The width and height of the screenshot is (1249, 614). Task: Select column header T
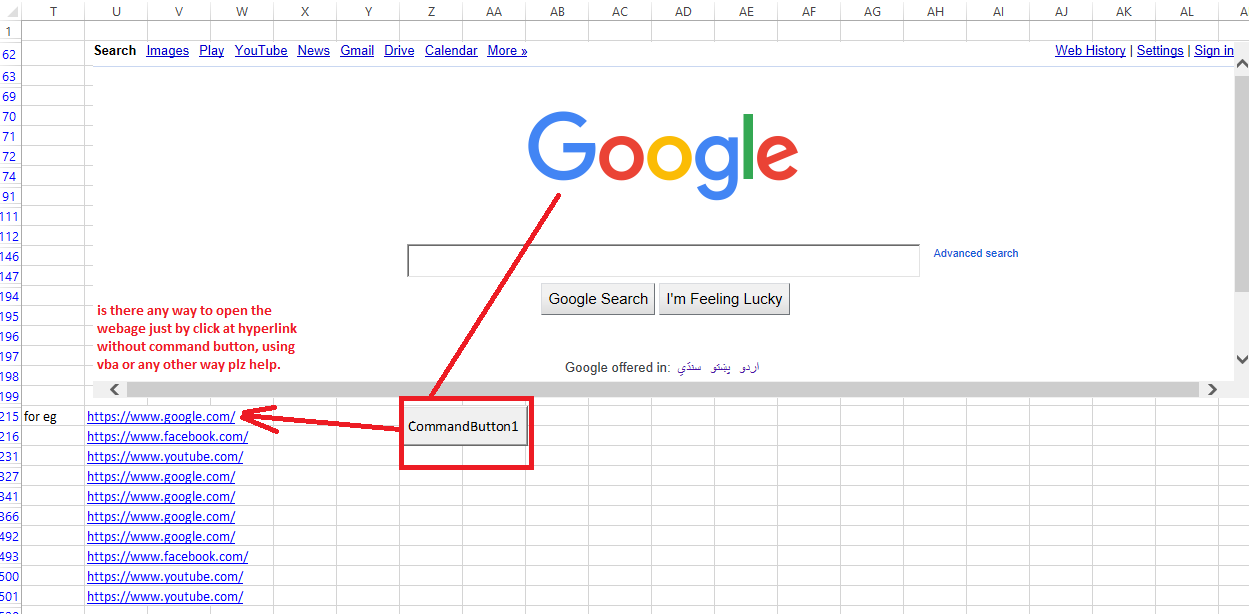[x=53, y=11]
